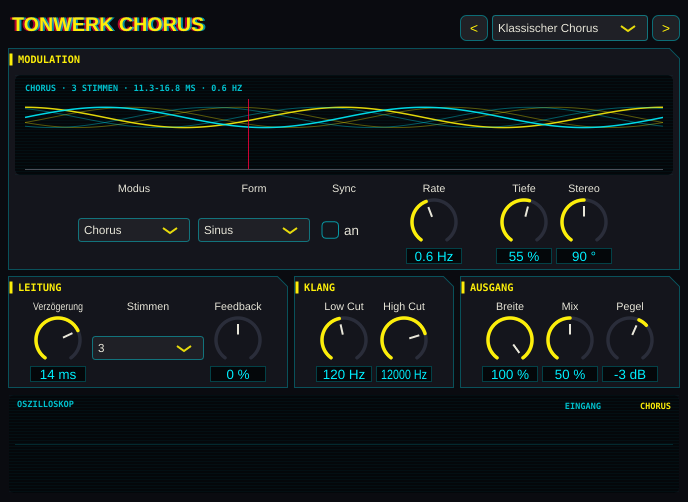The image size is (688, 502).
Task: Click the 120 Hz Low Cut value
Action: point(344,374)
